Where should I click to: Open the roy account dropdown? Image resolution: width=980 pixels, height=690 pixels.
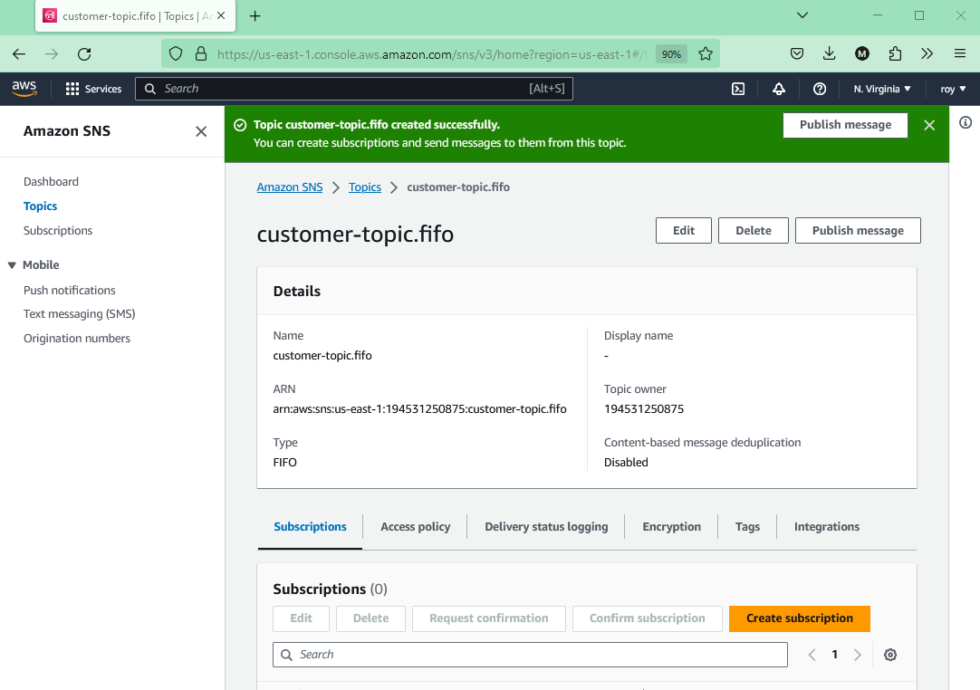pyautogui.click(x=953, y=89)
